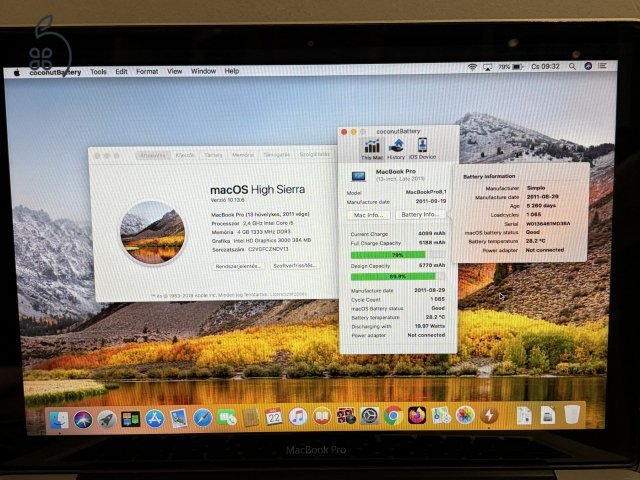Viewport: 640px width, 480px height.
Task: Open Spotlight search magnifier icon
Action: click(572, 66)
